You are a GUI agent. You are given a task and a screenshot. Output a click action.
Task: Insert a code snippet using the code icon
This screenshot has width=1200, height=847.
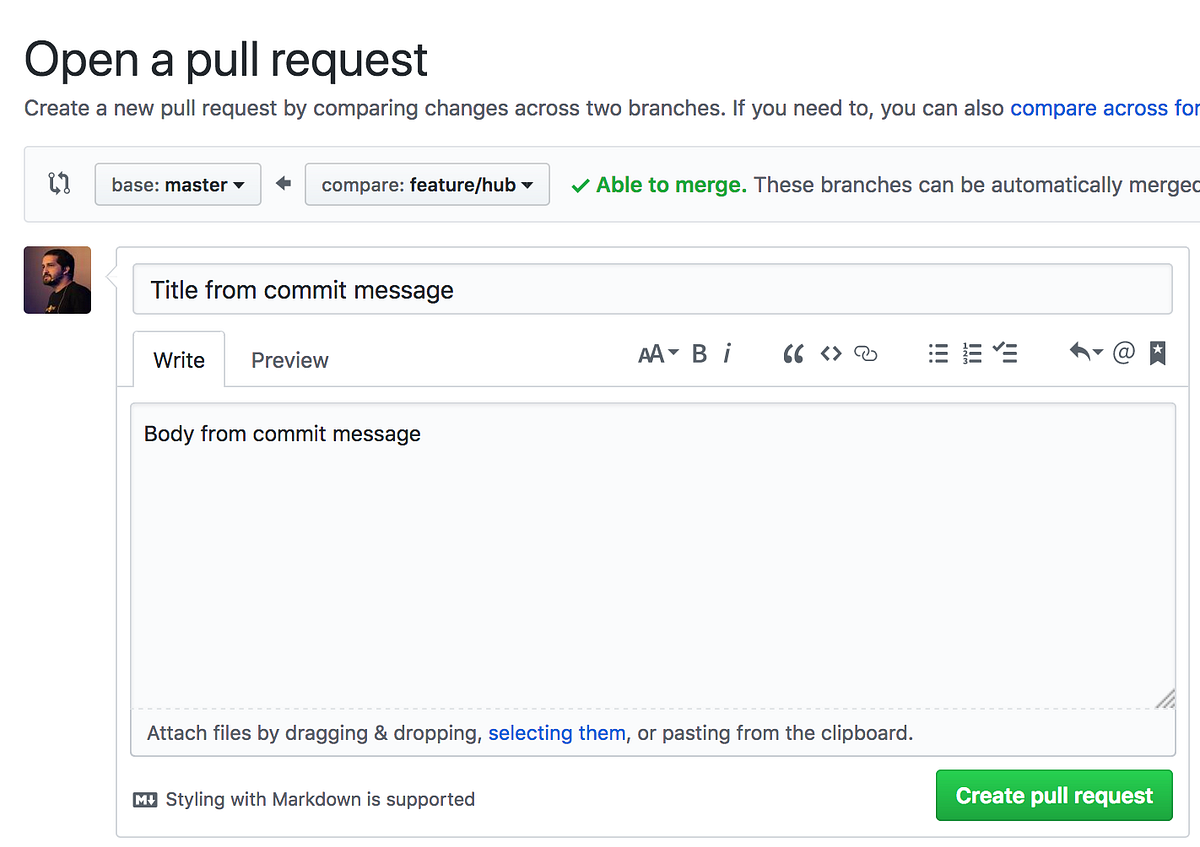[830, 353]
